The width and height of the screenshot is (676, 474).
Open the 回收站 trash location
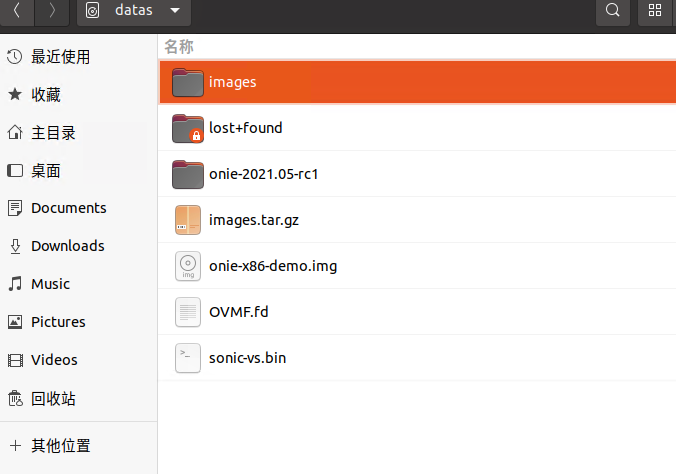(x=53, y=398)
